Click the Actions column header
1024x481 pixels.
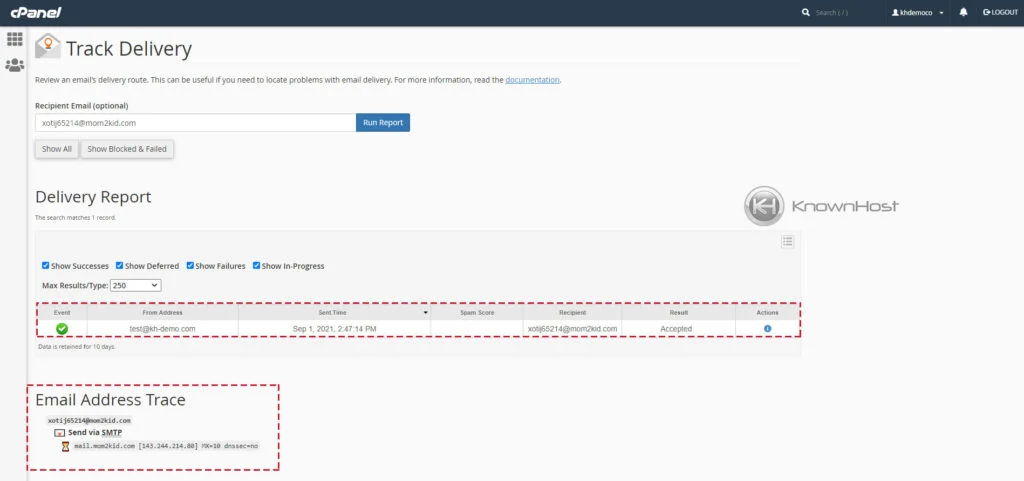click(767, 313)
